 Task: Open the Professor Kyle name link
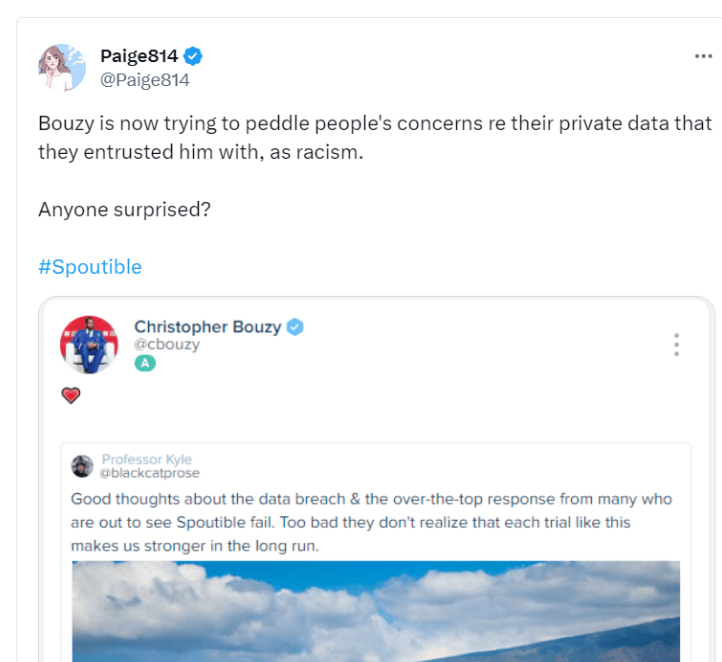(x=146, y=459)
